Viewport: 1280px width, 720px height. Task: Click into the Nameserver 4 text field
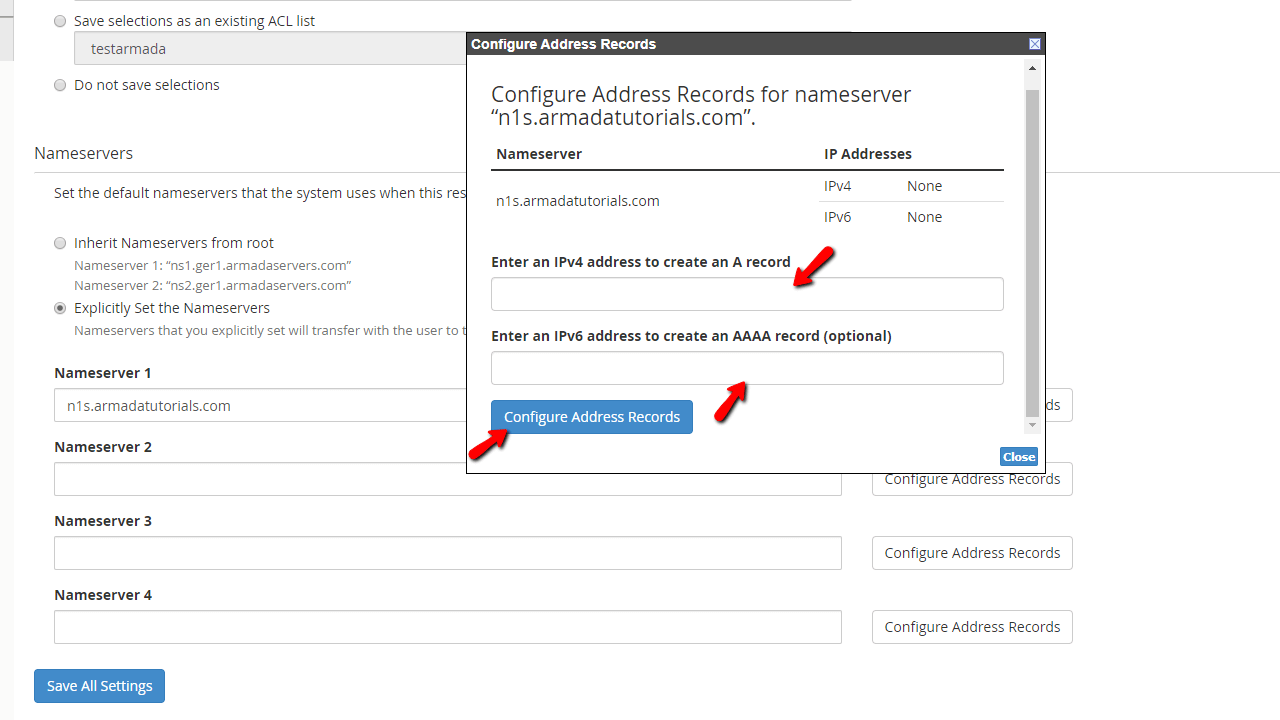[x=448, y=627]
